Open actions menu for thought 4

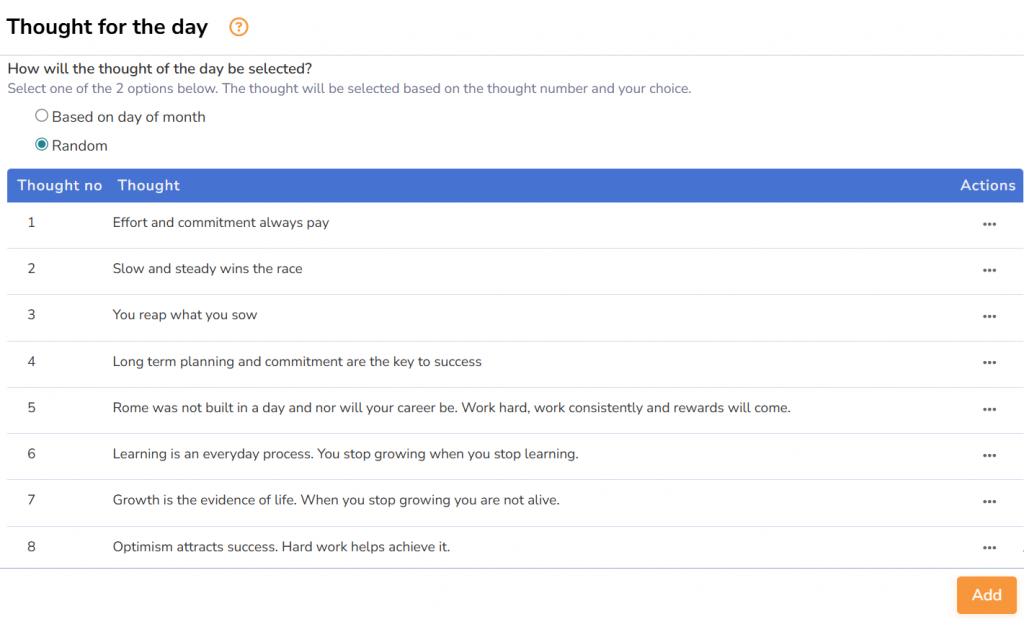989,363
